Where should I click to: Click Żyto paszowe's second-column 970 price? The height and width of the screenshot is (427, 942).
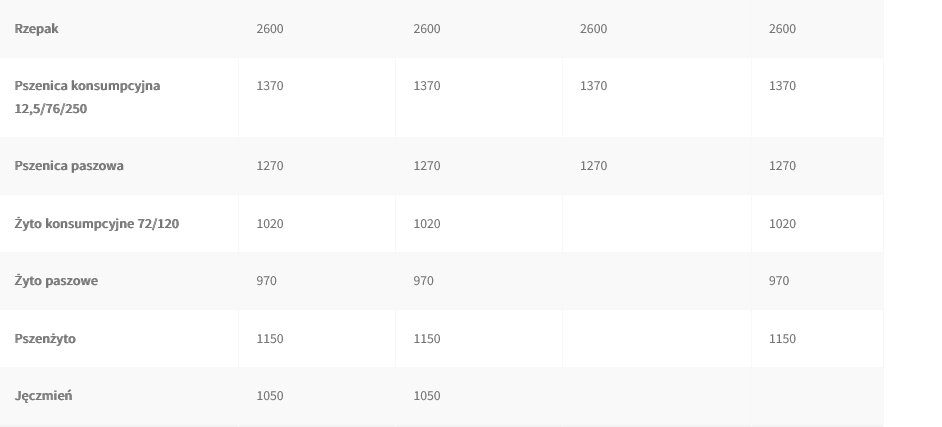point(423,281)
